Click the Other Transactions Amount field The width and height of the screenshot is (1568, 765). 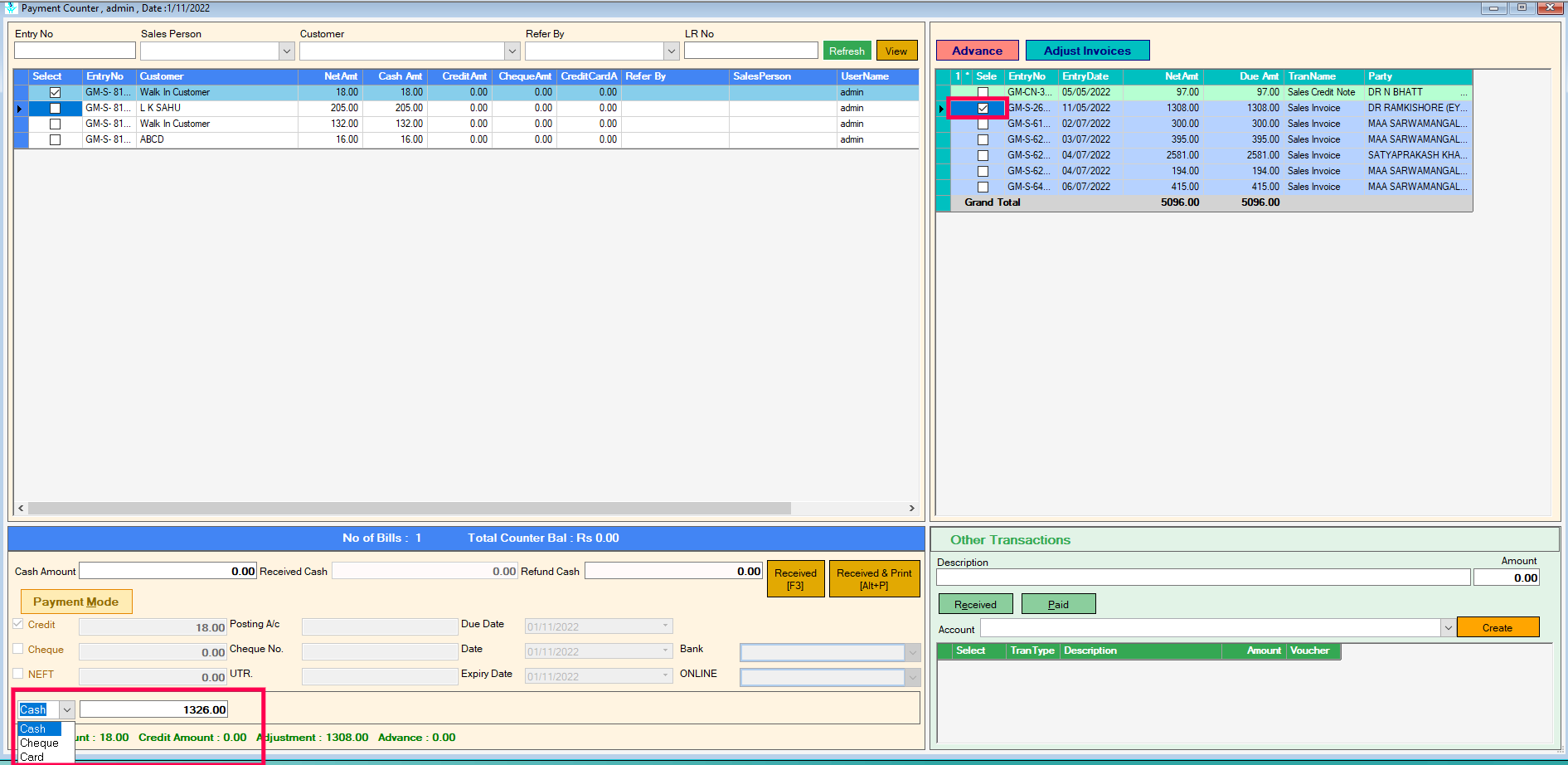point(1507,577)
